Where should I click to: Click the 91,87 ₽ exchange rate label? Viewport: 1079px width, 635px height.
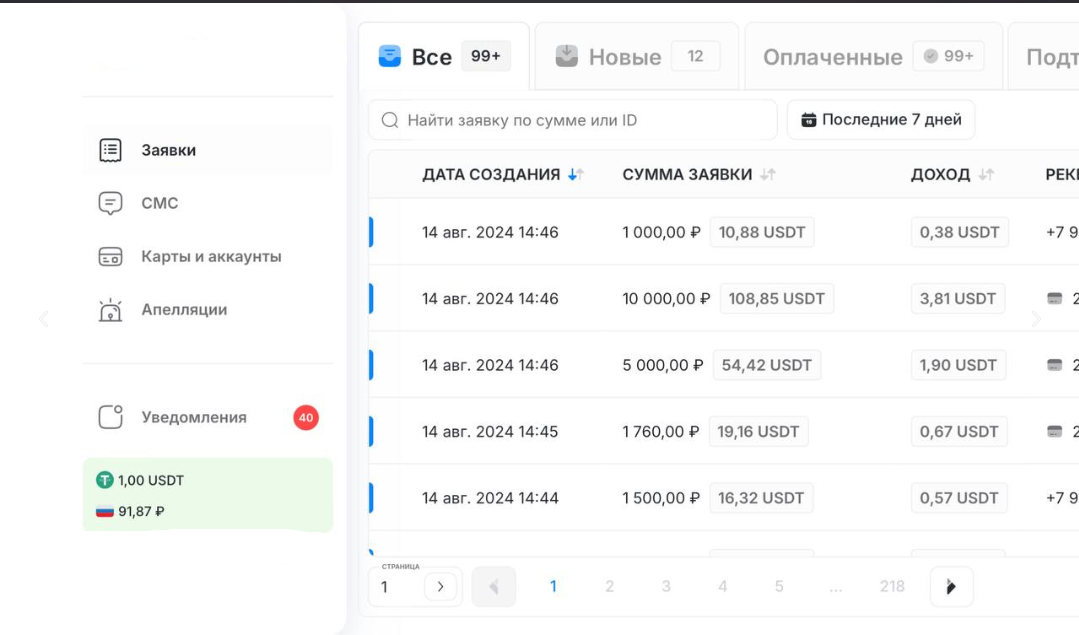click(x=141, y=511)
